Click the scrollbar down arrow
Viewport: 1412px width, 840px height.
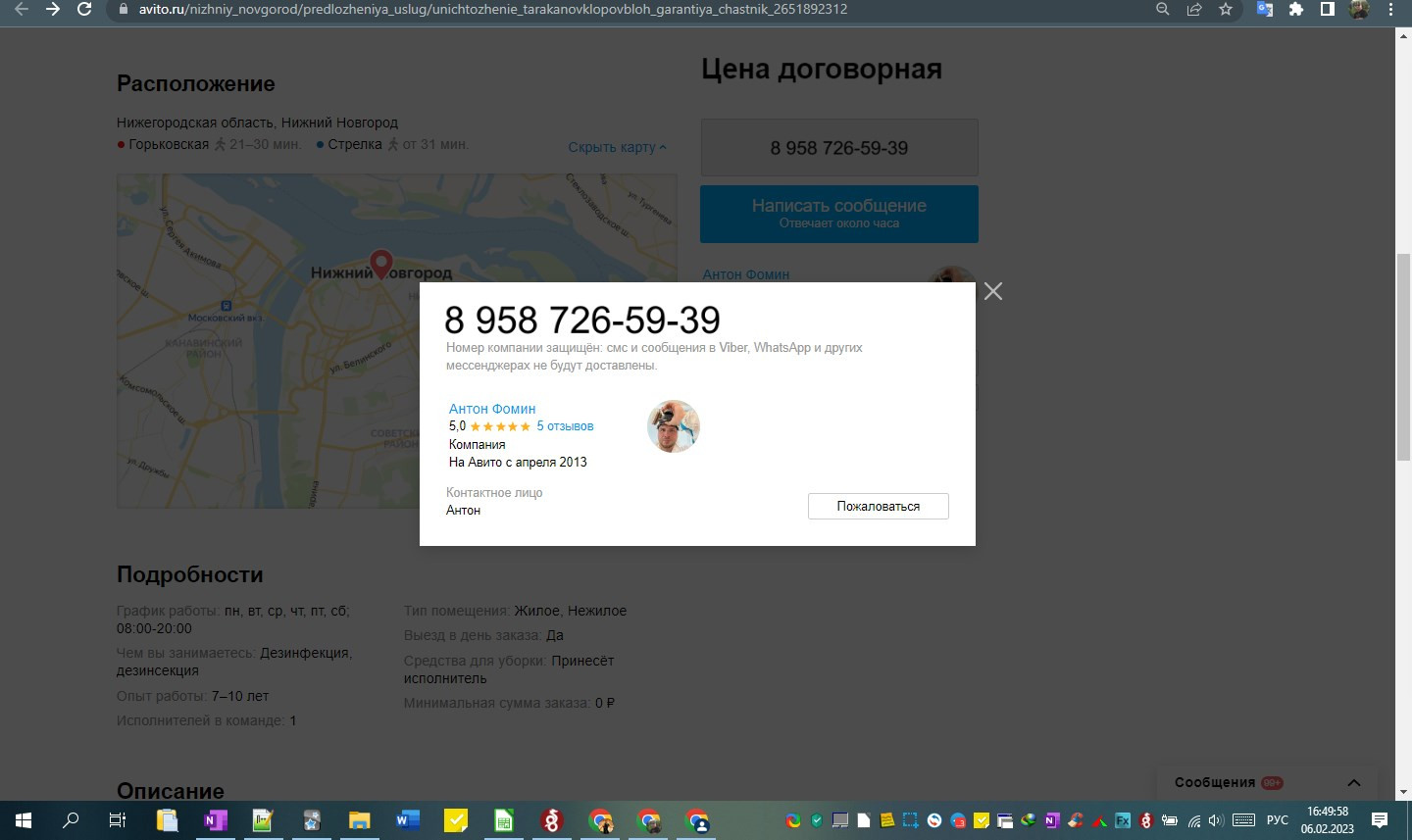click(x=1403, y=792)
